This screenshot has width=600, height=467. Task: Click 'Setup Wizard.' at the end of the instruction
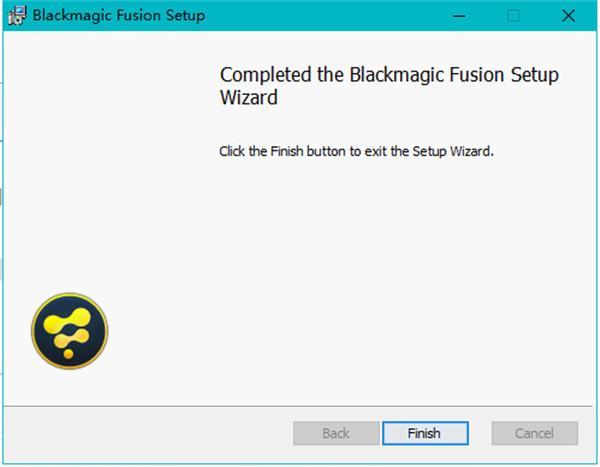coord(453,151)
